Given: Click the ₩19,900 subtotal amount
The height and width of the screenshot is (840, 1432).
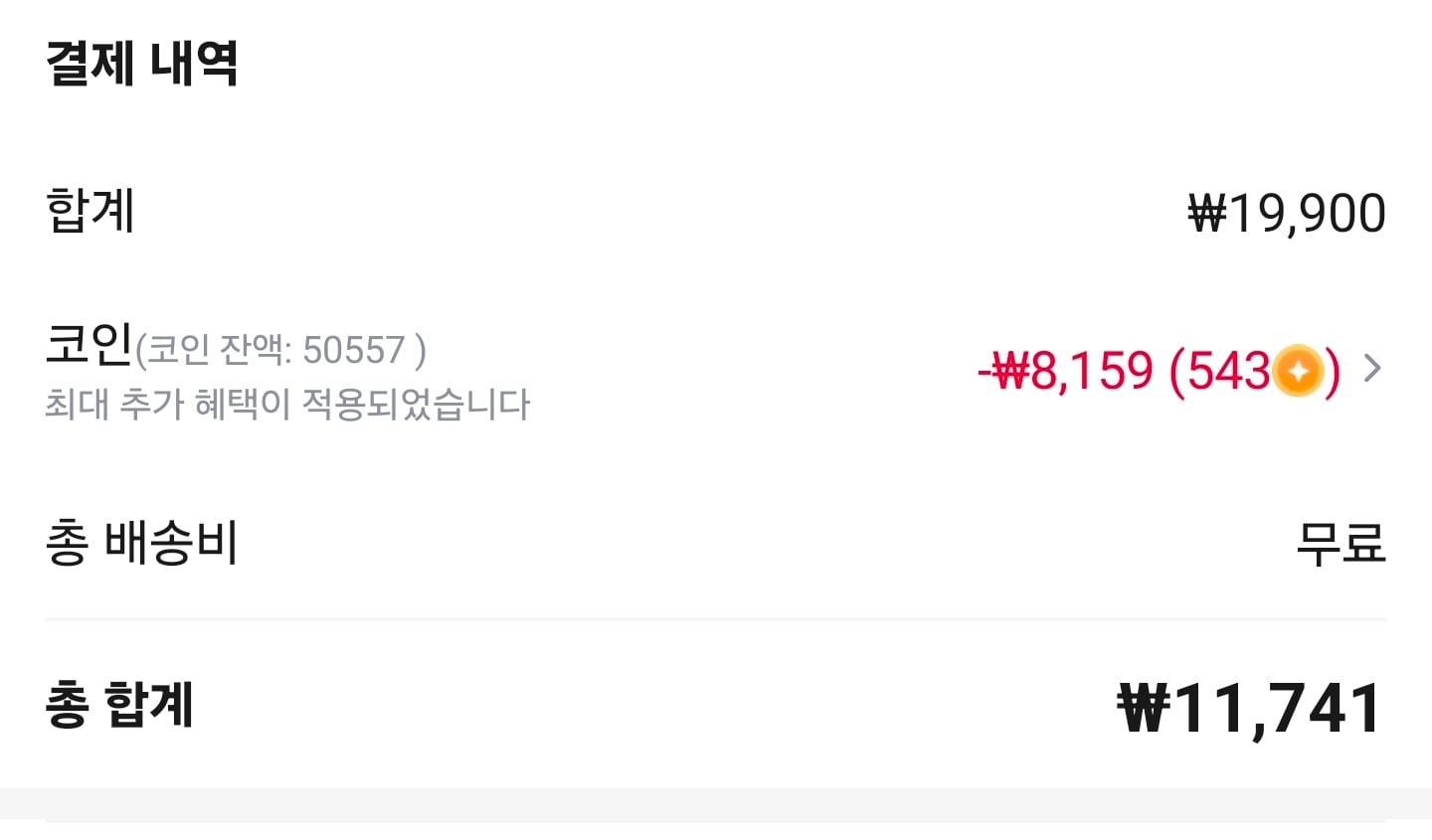Looking at the screenshot, I should point(1287,210).
